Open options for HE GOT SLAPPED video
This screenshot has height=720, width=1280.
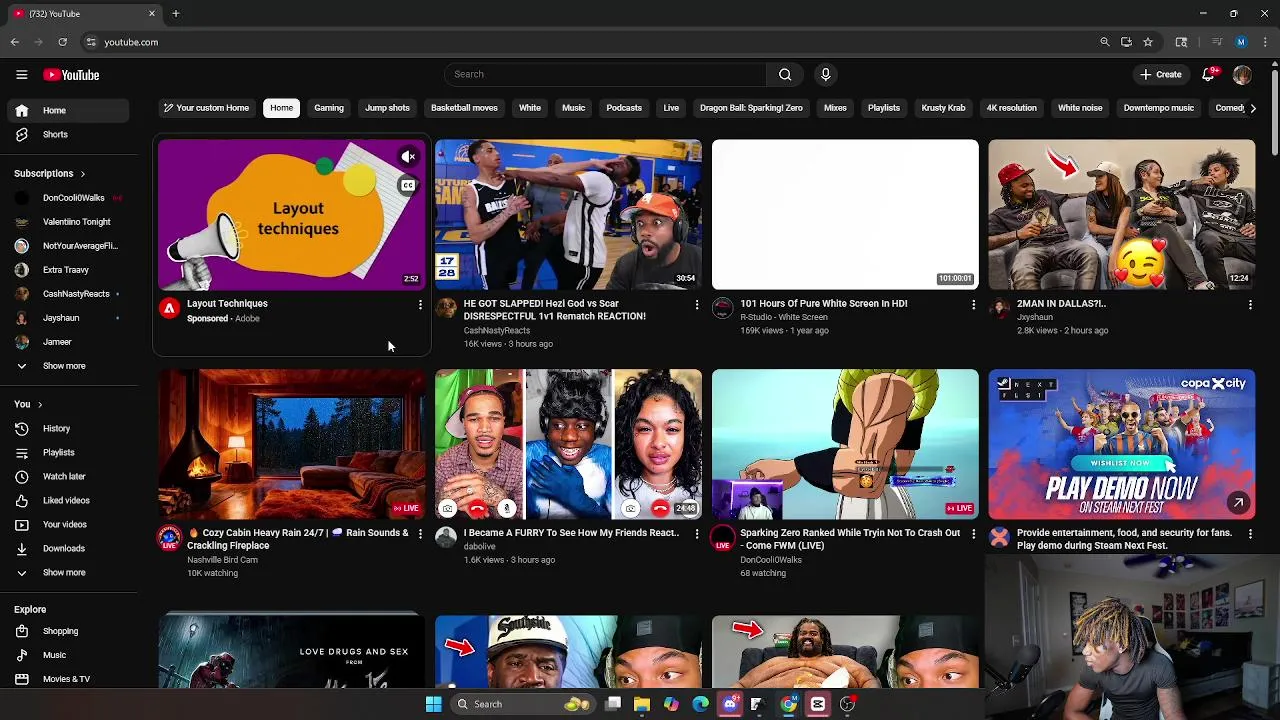tap(697, 304)
